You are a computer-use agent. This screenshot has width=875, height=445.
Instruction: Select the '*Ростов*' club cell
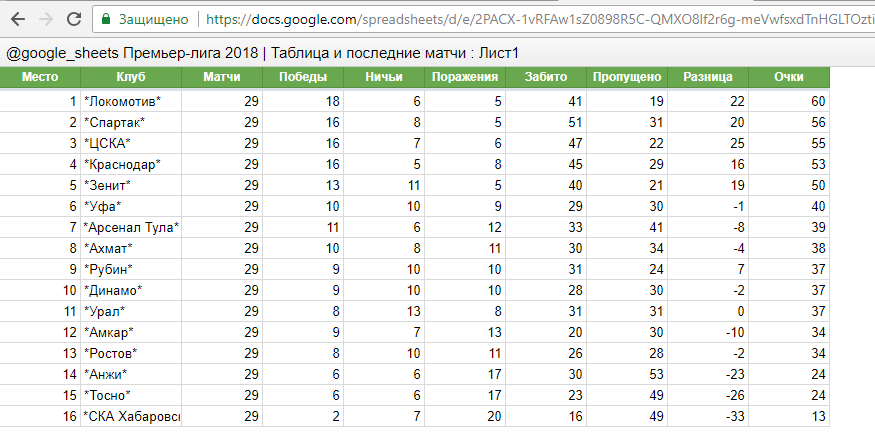click(131, 353)
